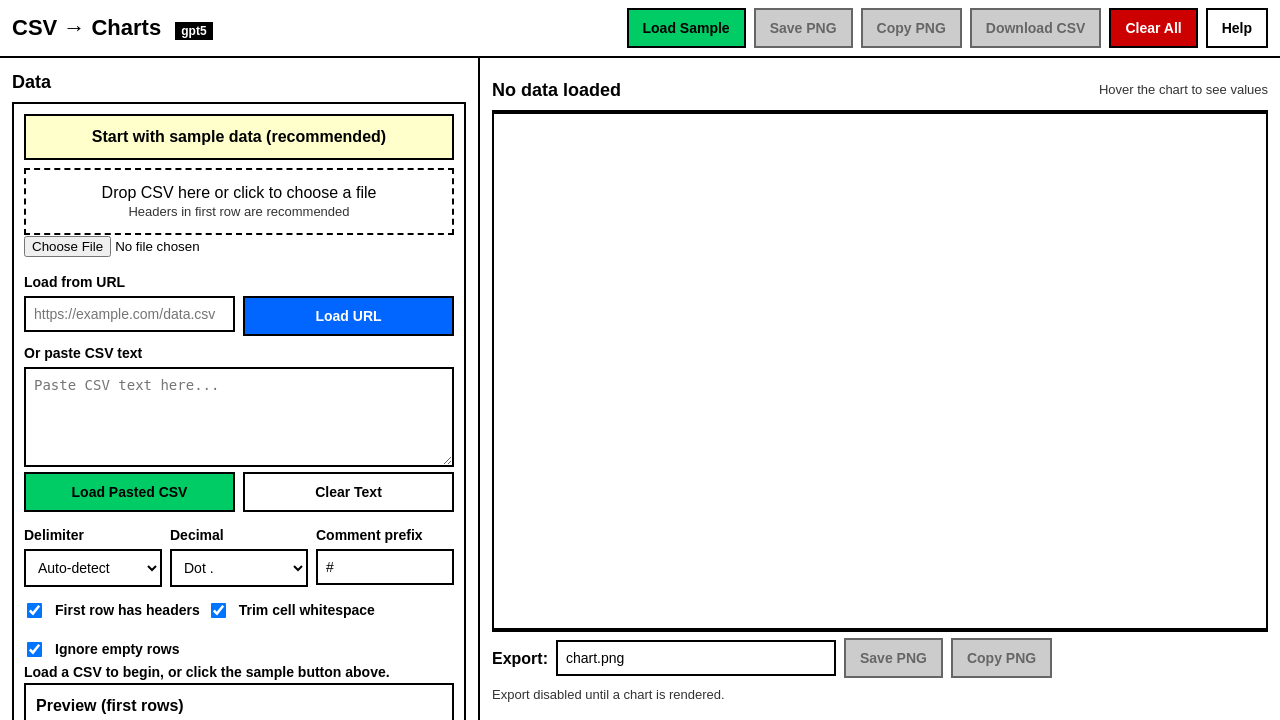The width and height of the screenshot is (1280, 720).
Task: Click the Load Sample button
Action: (x=686, y=28)
